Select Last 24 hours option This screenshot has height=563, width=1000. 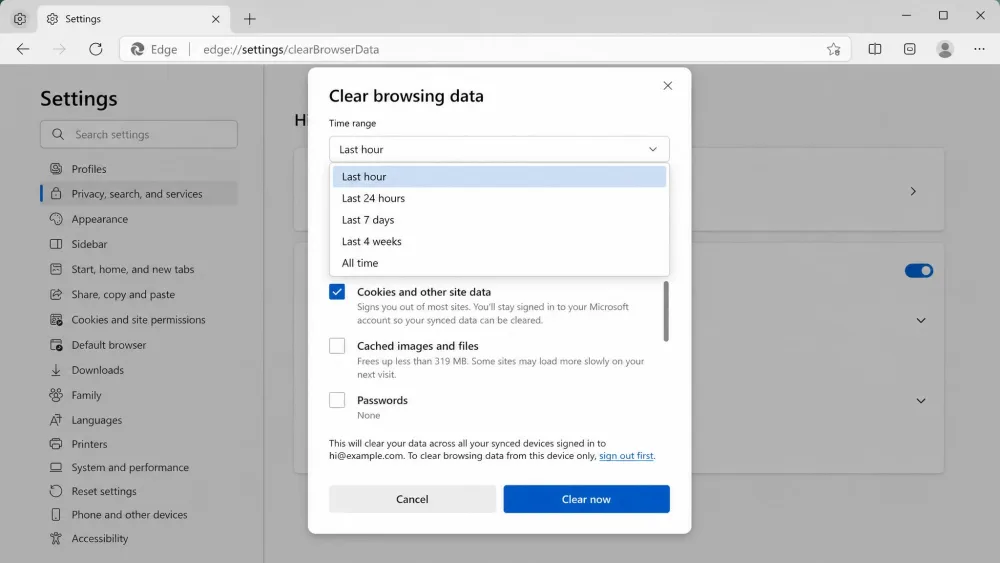click(x=499, y=198)
